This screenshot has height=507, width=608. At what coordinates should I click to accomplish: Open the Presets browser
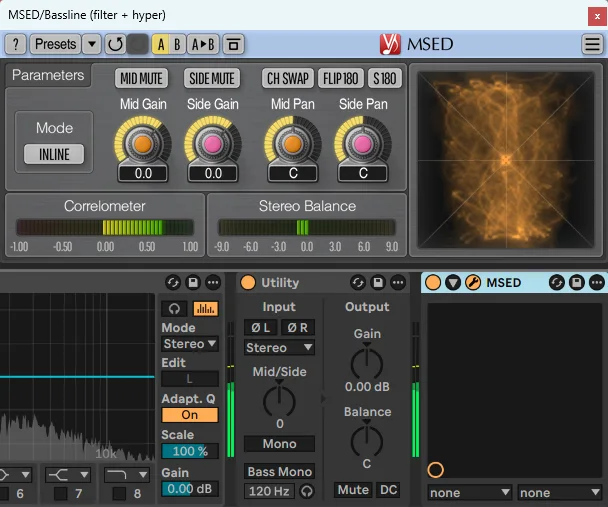[x=55, y=44]
